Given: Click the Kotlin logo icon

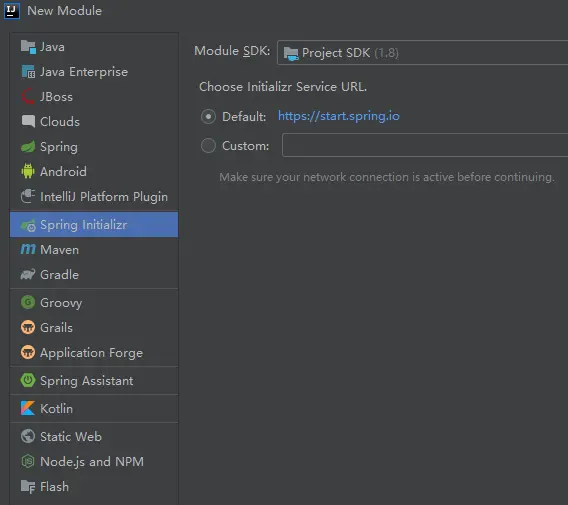Looking at the screenshot, I should pyautogui.click(x=28, y=408).
